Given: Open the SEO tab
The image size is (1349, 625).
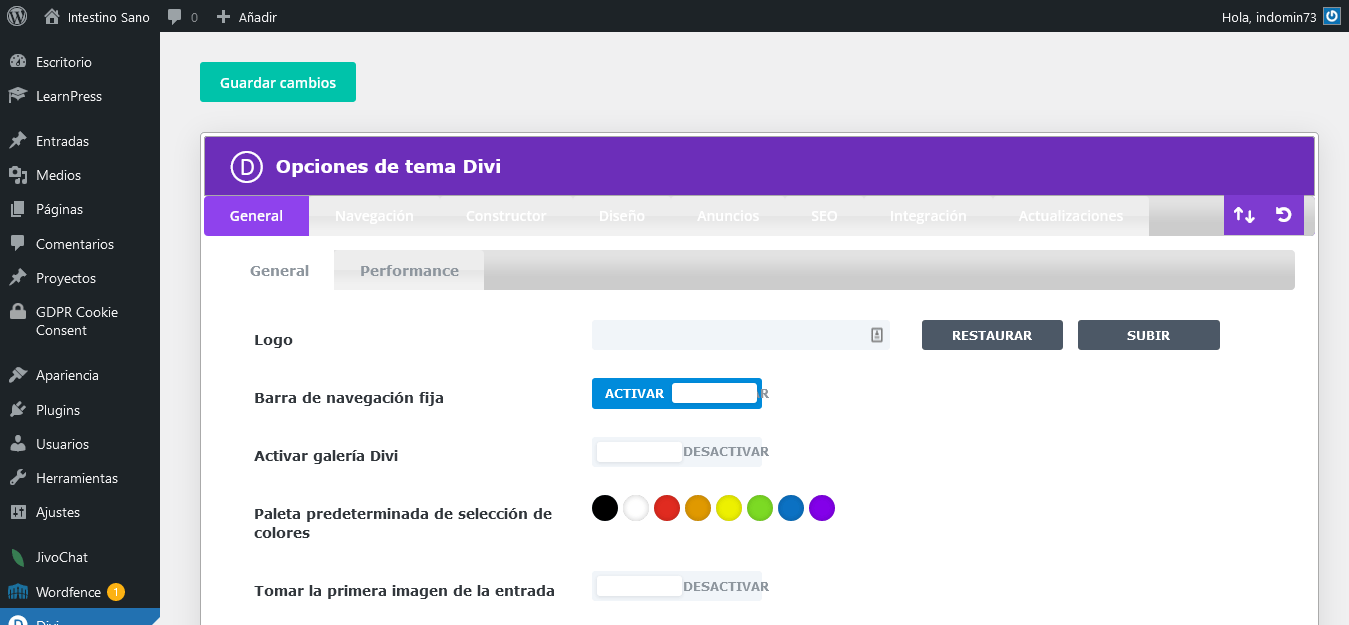Looking at the screenshot, I should (824, 216).
